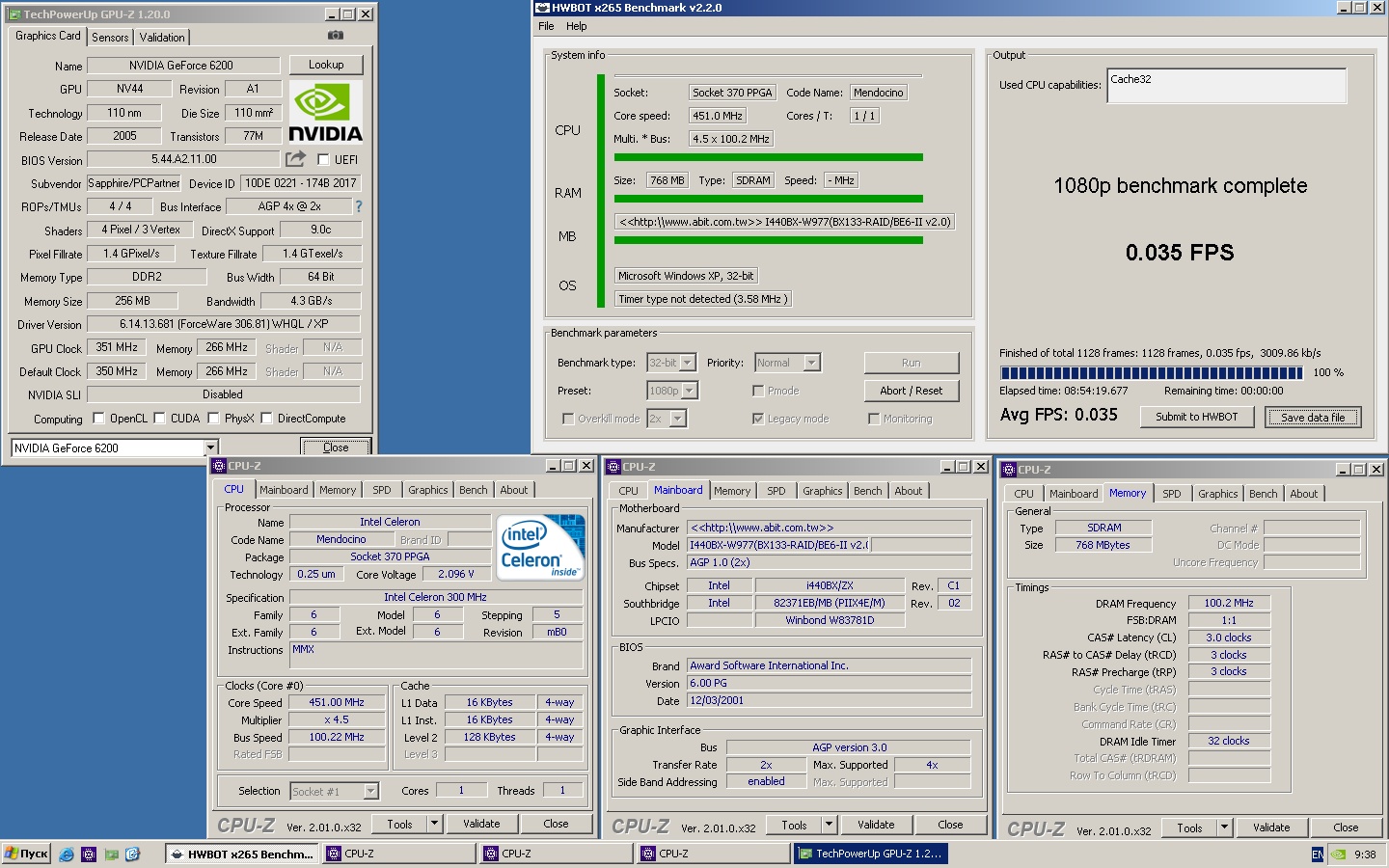Screen dimensions: 1389x868
Task: Click the taskbar clock 9:38
Action: (x=1365, y=854)
